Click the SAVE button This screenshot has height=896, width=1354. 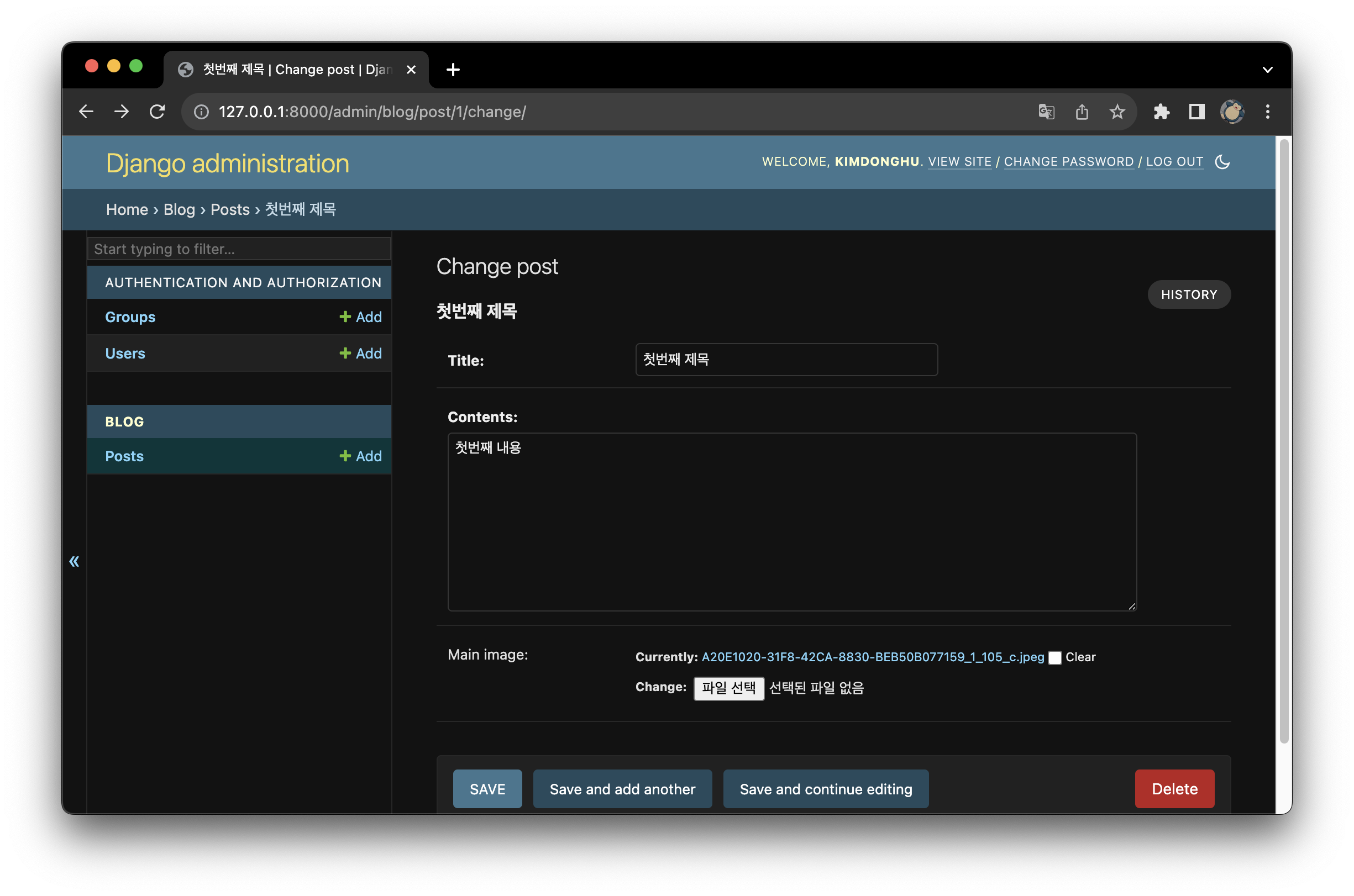487,789
